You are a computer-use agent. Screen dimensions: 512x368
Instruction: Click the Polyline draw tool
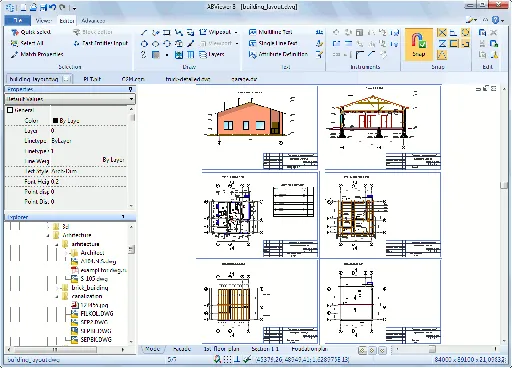155,32
